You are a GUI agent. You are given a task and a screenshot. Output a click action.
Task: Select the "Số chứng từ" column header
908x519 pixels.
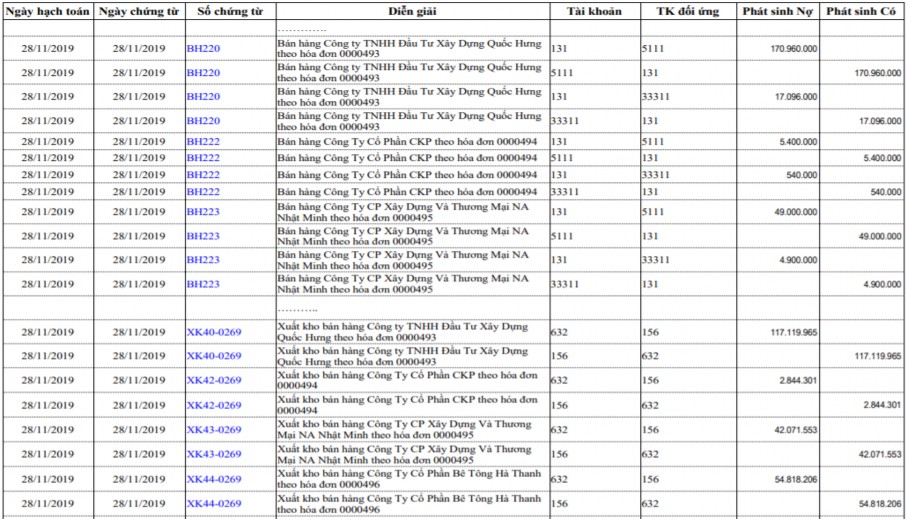(229, 11)
